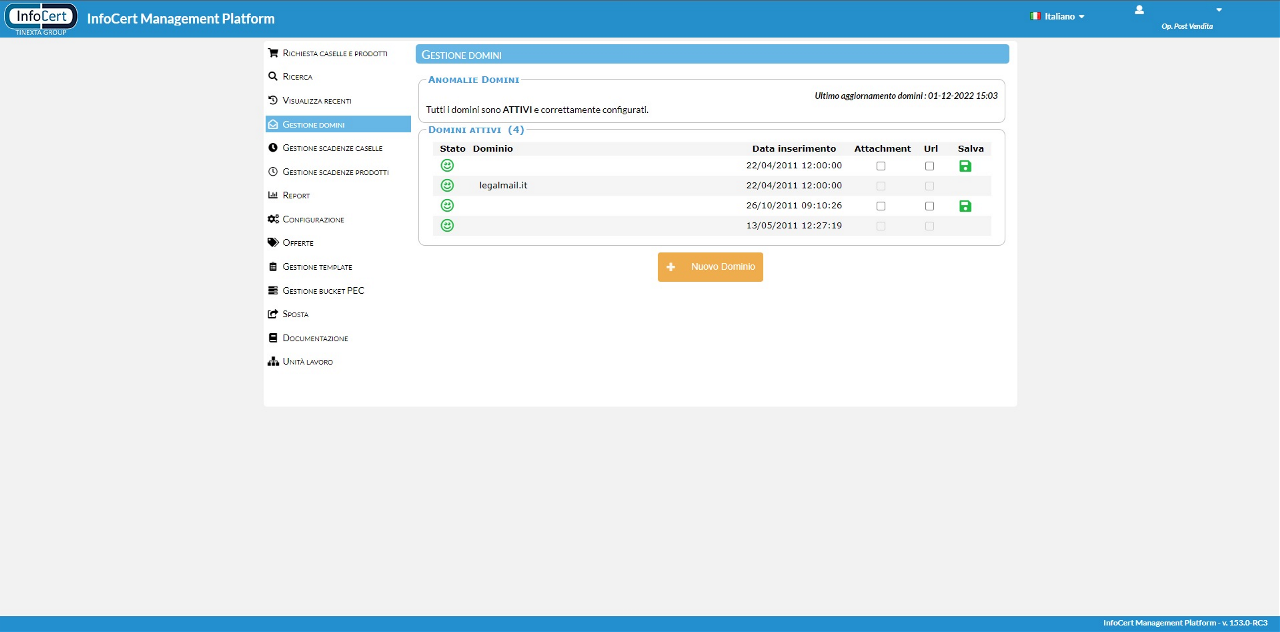This screenshot has width=1280, height=632.
Task: Save the first domain row with green disk icon
Action: [x=965, y=166]
